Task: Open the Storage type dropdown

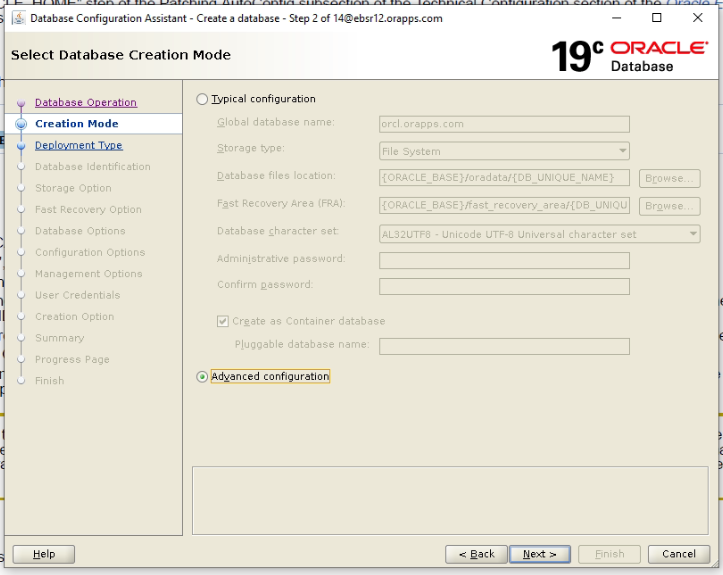Action: coord(504,151)
